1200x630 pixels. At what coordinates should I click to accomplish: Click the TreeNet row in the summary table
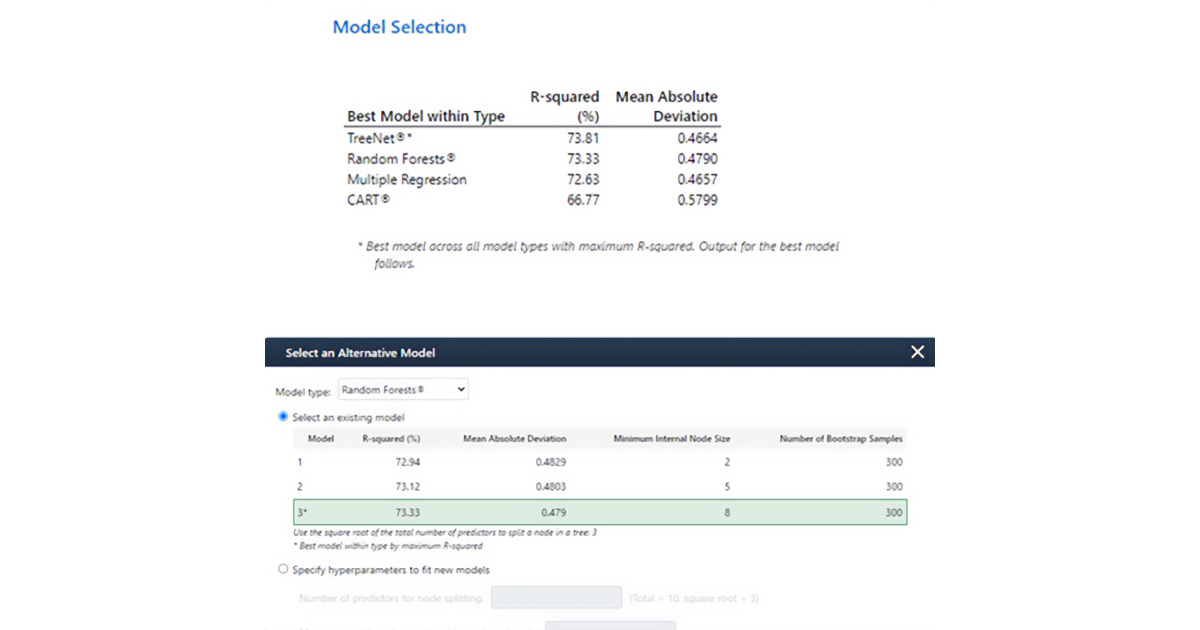coord(532,139)
